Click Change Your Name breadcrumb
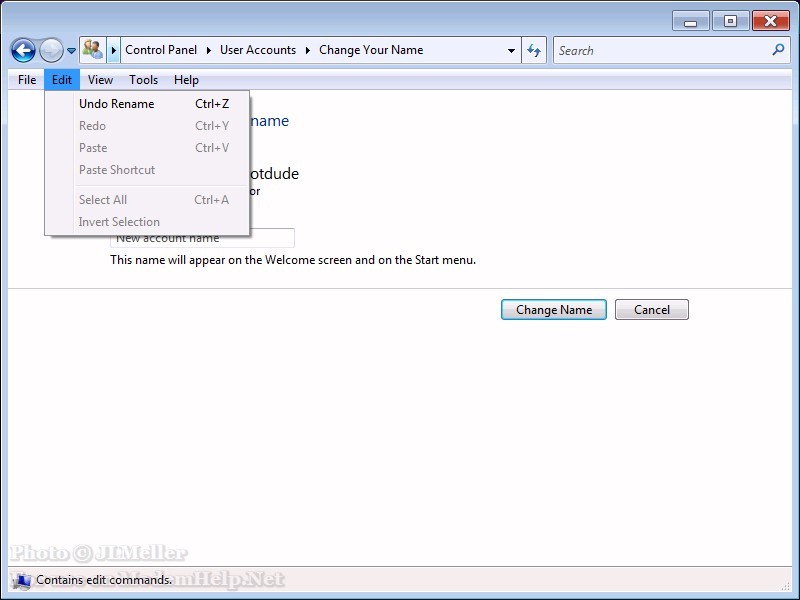 [x=371, y=50]
